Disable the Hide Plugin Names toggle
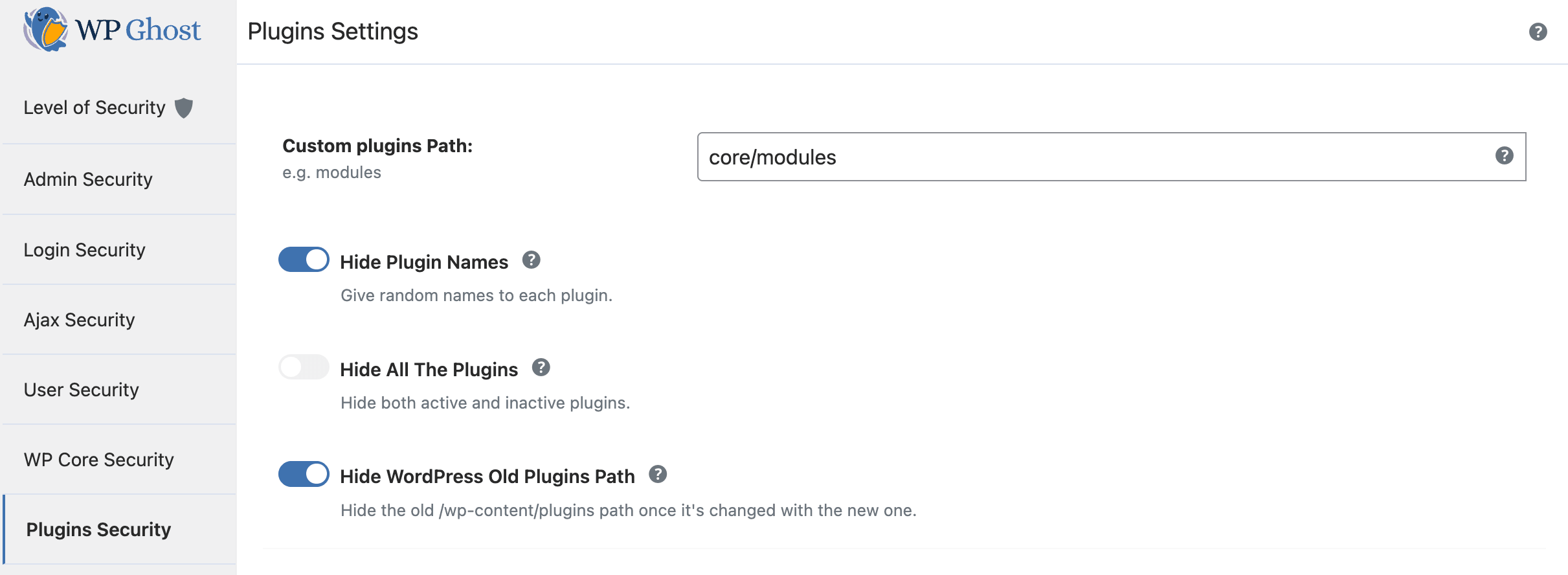The height and width of the screenshot is (575, 1568). click(x=304, y=259)
